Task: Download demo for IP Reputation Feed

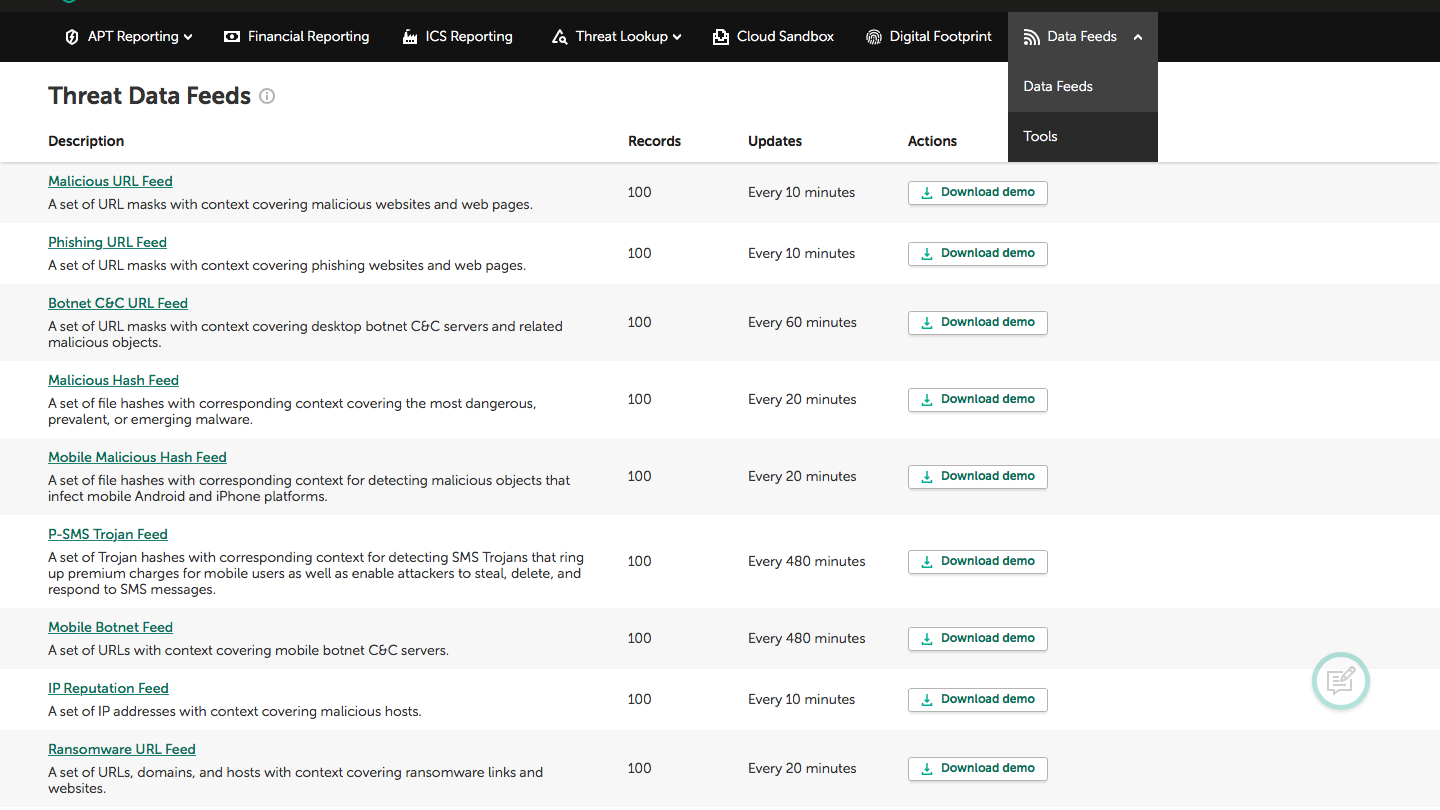Action: click(977, 699)
